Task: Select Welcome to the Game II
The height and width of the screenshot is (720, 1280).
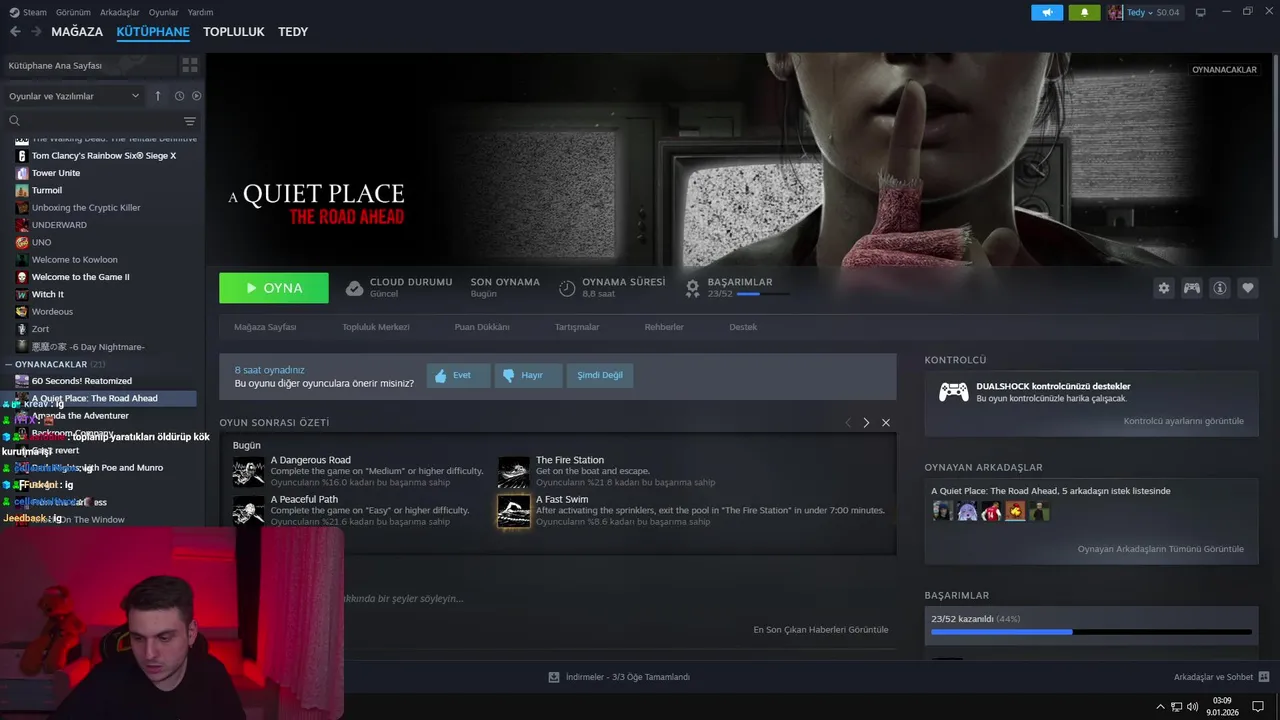Action: point(81,277)
